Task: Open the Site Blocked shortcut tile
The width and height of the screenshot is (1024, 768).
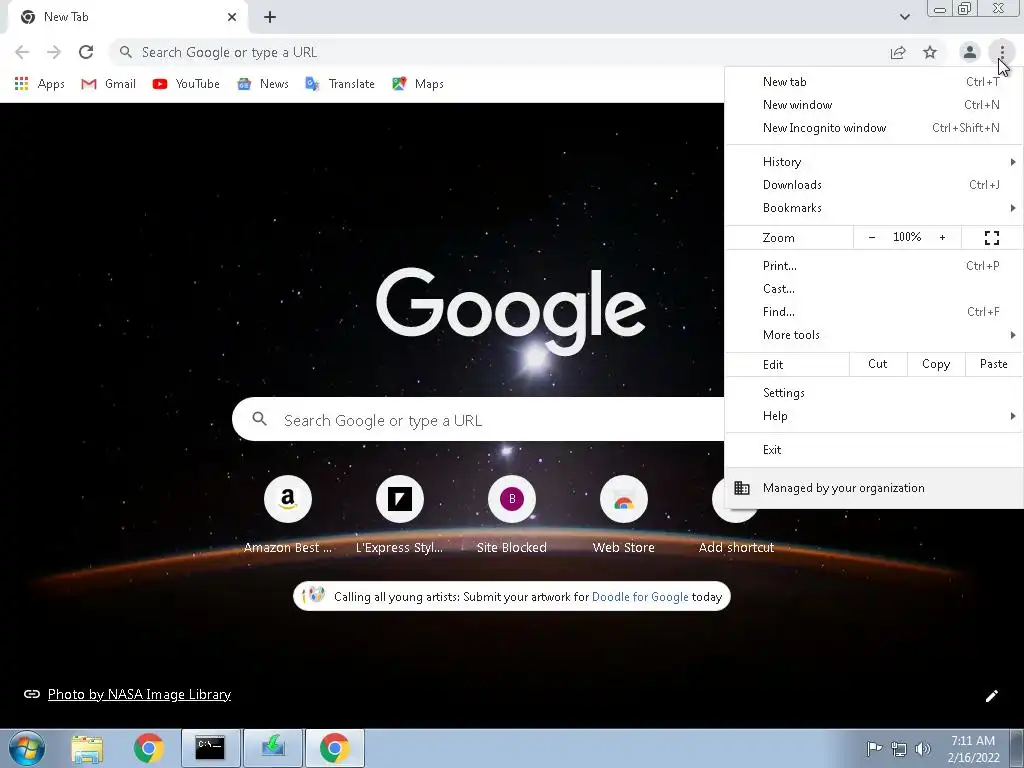Action: [x=512, y=515]
